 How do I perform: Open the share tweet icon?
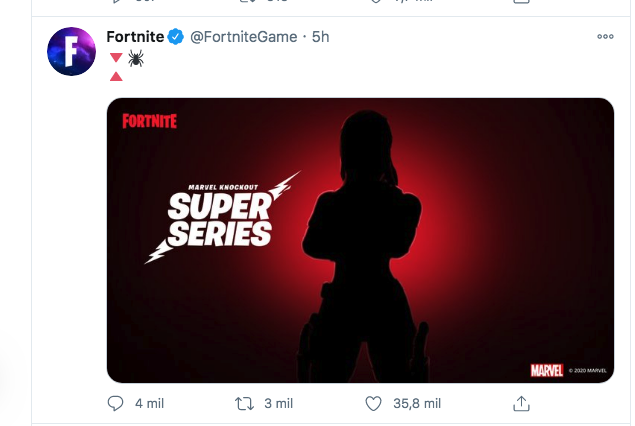[x=521, y=403]
